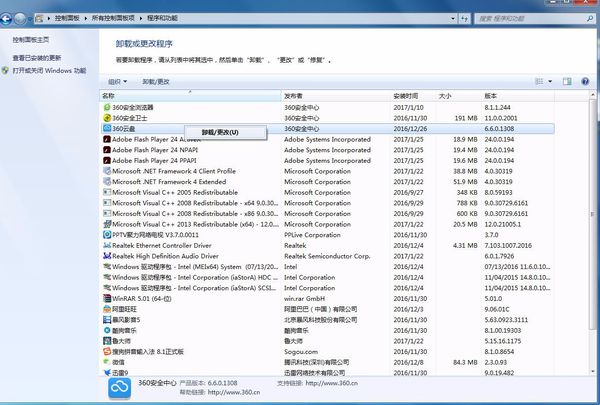Click Visual C++ 2005 Redistributable icon

[x=107, y=192]
